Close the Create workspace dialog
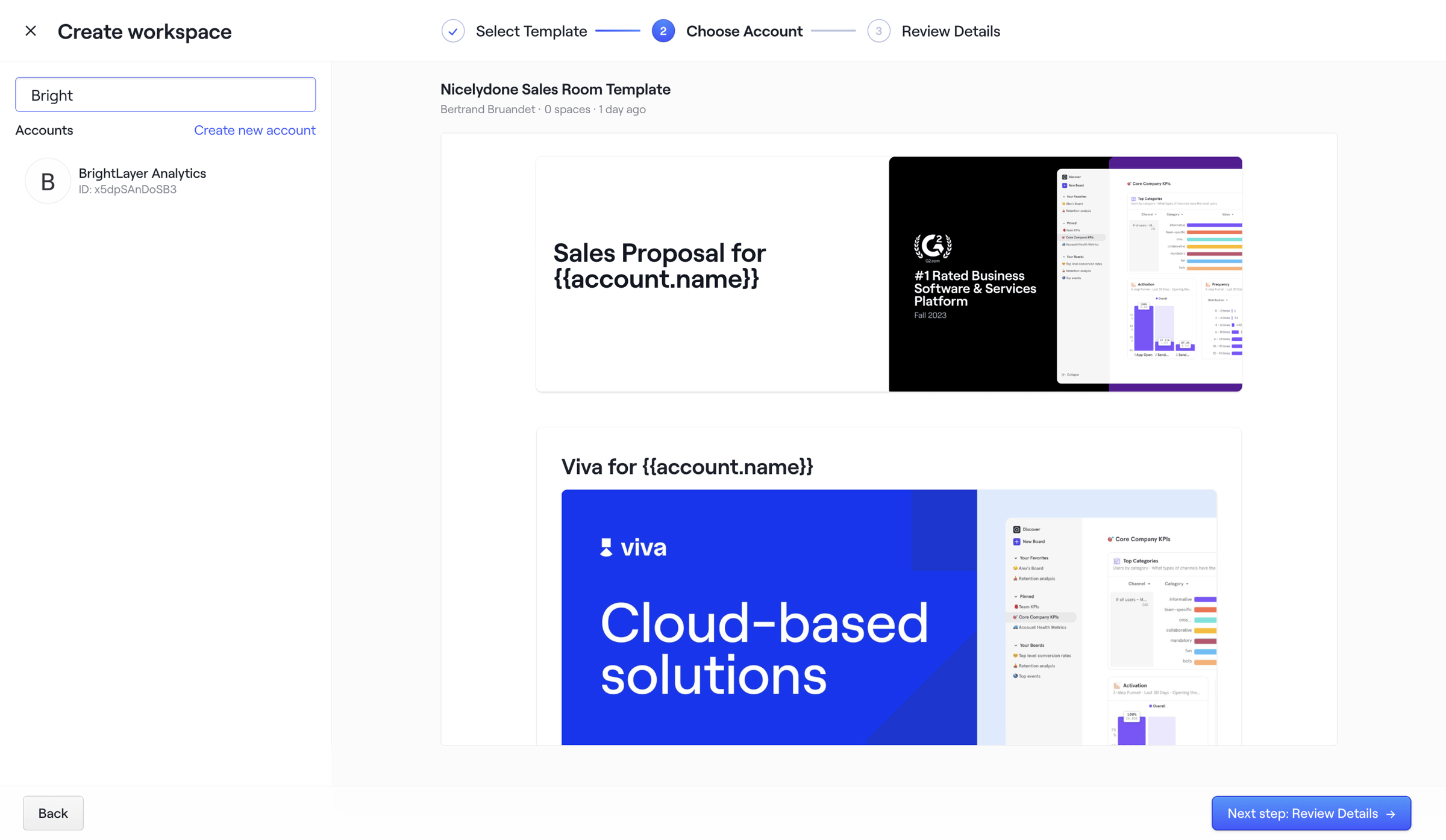 31,31
